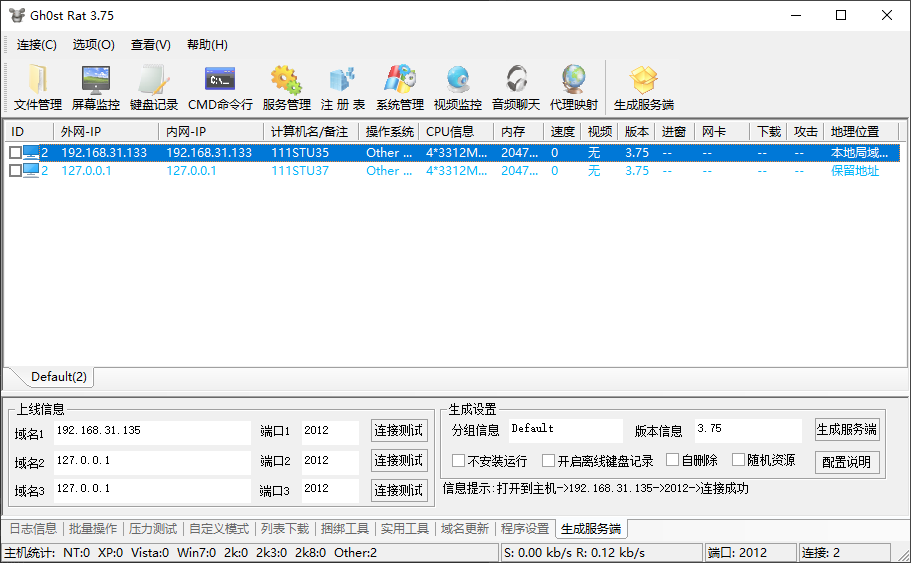Switch to the 自定义模式 tab

[x=219, y=529]
